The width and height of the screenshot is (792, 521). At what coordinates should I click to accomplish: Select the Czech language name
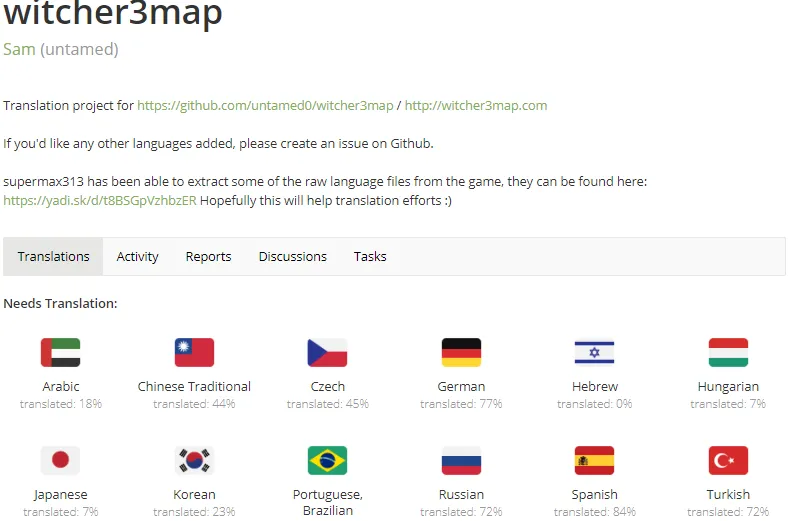tap(327, 387)
